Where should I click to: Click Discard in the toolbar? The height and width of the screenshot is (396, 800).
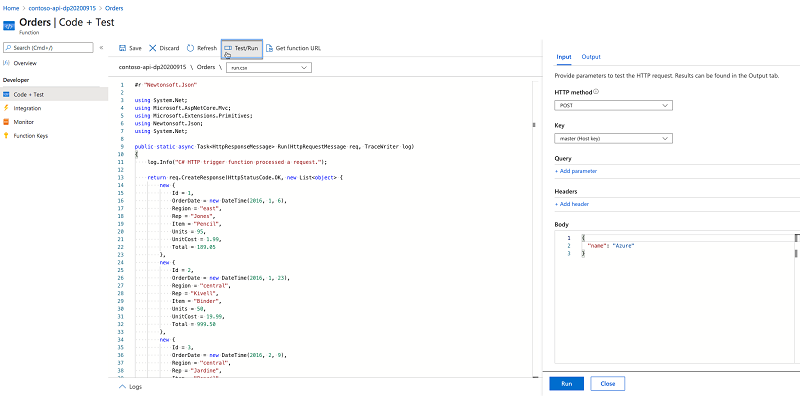[x=169, y=48]
